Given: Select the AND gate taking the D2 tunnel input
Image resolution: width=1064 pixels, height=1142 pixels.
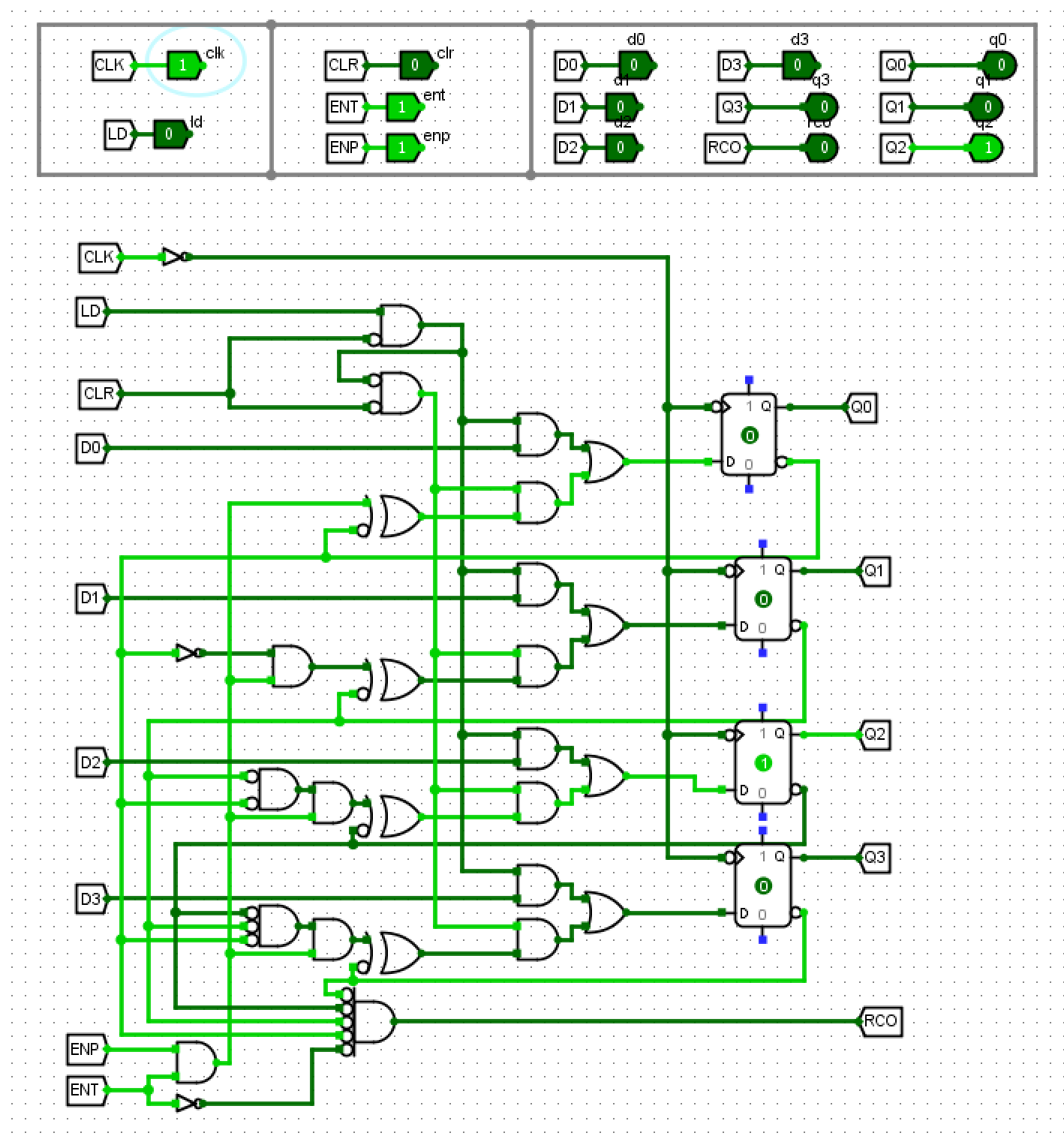Looking at the screenshot, I should (538, 748).
